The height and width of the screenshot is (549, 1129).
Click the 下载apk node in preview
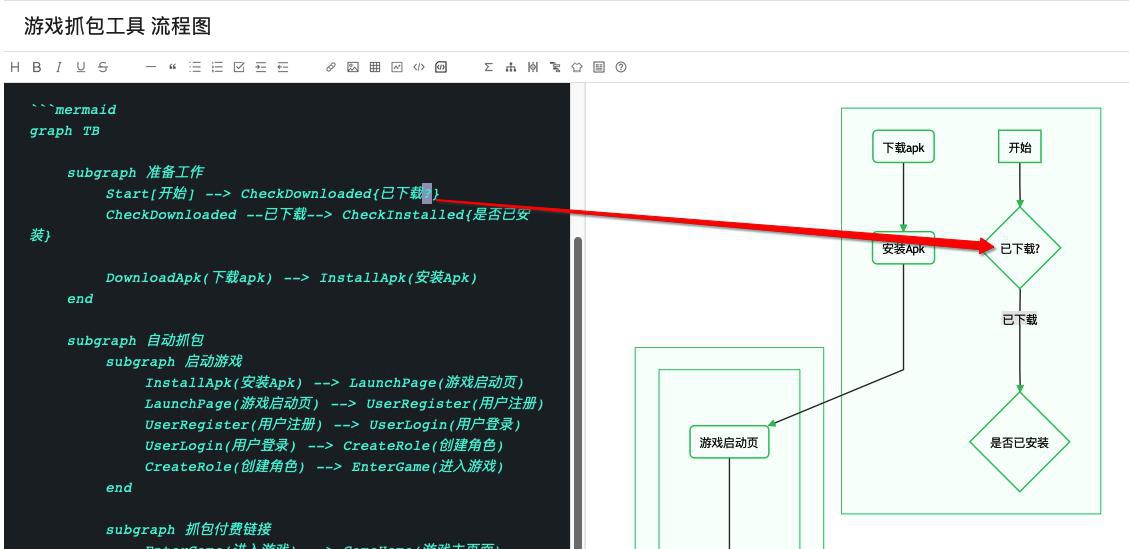click(903, 147)
